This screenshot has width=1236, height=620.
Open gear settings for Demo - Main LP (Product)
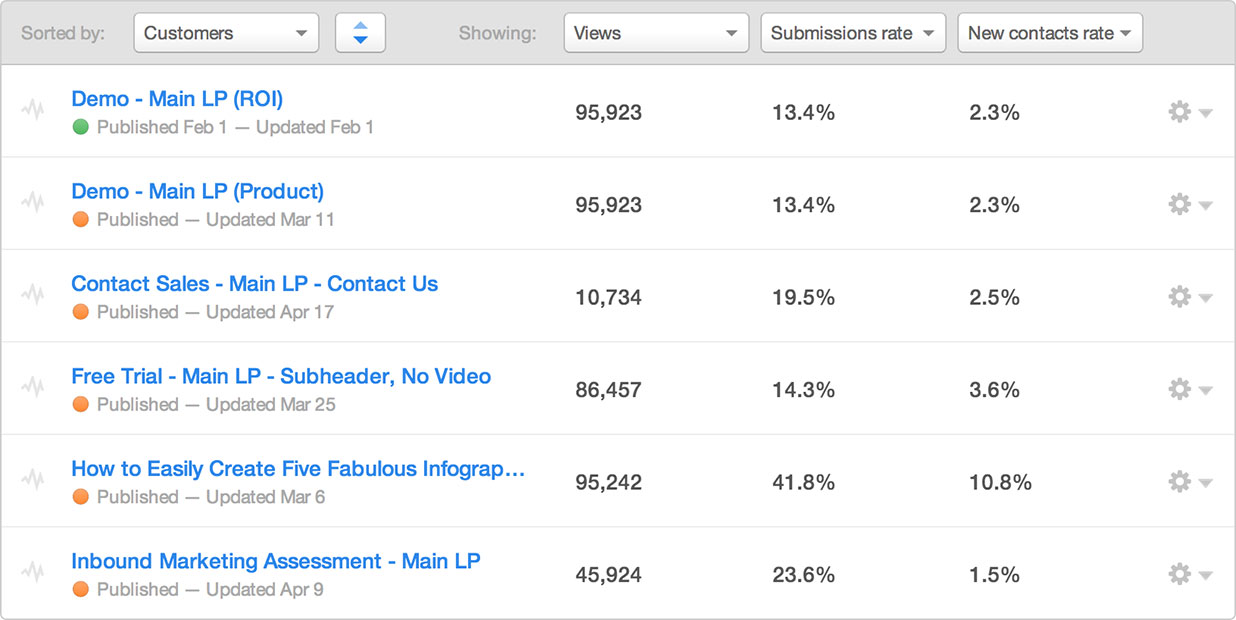1189,204
